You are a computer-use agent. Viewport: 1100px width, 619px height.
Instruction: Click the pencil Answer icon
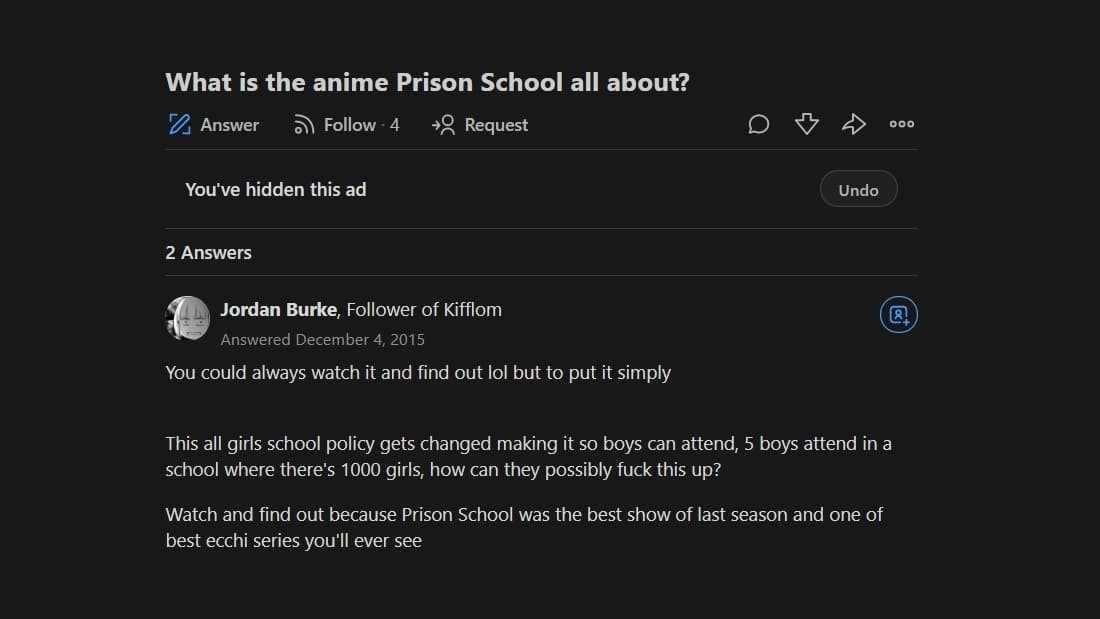(180, 125)
